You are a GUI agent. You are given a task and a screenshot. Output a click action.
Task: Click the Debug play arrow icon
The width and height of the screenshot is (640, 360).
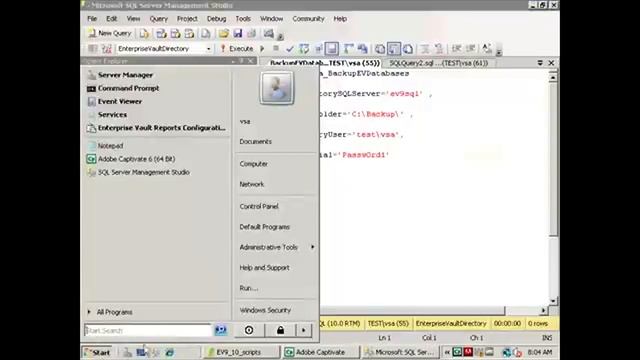262,49
